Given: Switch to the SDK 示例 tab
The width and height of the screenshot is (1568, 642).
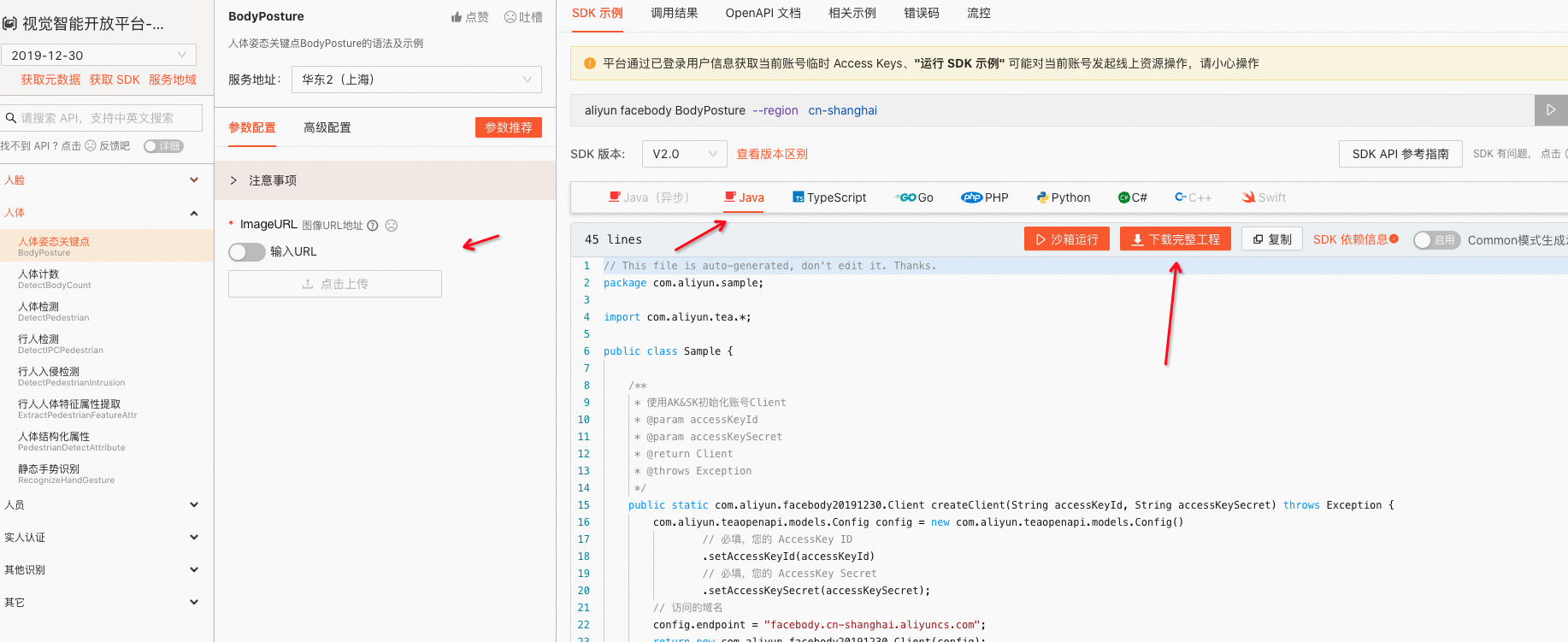Looking at the screenshot, I should pyautogui.click(x=598, y=13).
